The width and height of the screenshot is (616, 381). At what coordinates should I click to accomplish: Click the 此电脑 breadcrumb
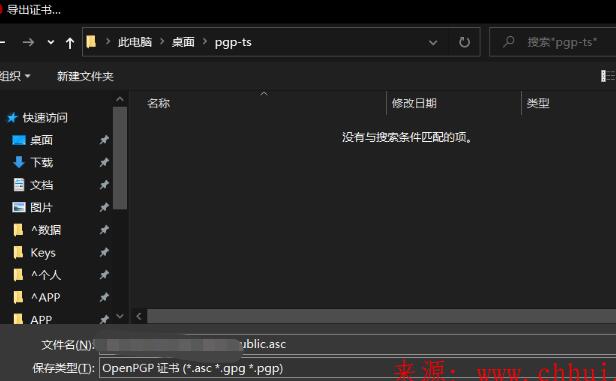click(x=135, y=42)
